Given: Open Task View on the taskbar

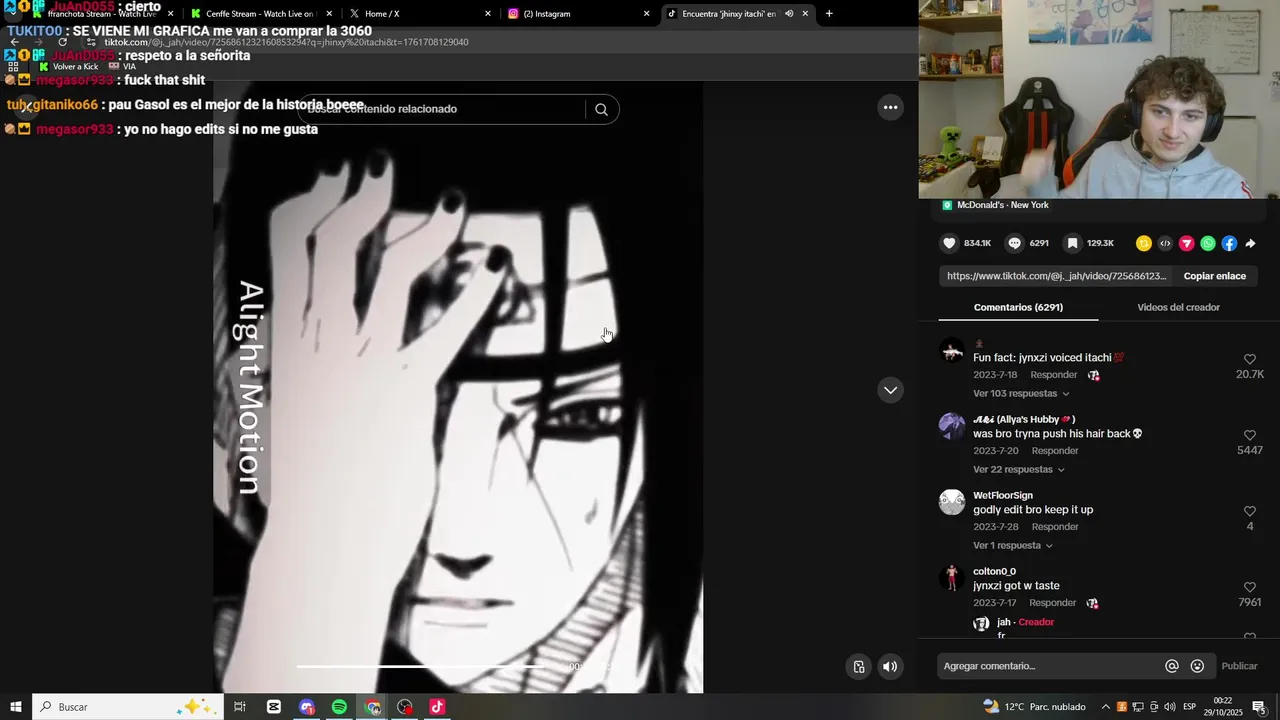Looking at the screenshot, I should click(x=240, y=707).
